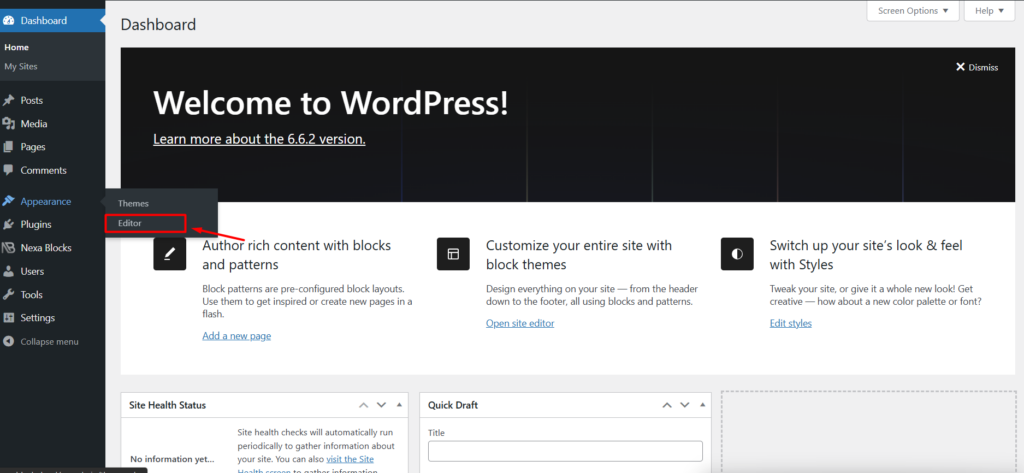Screen dimensions: 1024x473
Task: Click the Posts pushpin icon
Action: click(x=9, y=100)
